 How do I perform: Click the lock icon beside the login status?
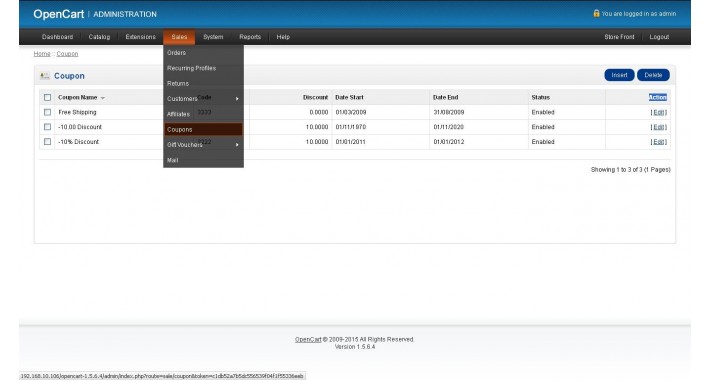(596, 13)
